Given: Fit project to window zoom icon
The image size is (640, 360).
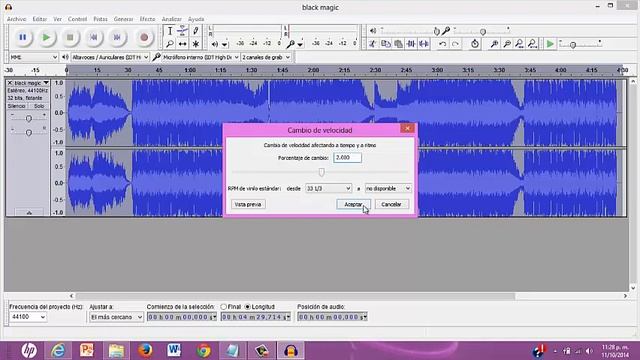Looking at the screenshot, I should [x=532, y=44].
